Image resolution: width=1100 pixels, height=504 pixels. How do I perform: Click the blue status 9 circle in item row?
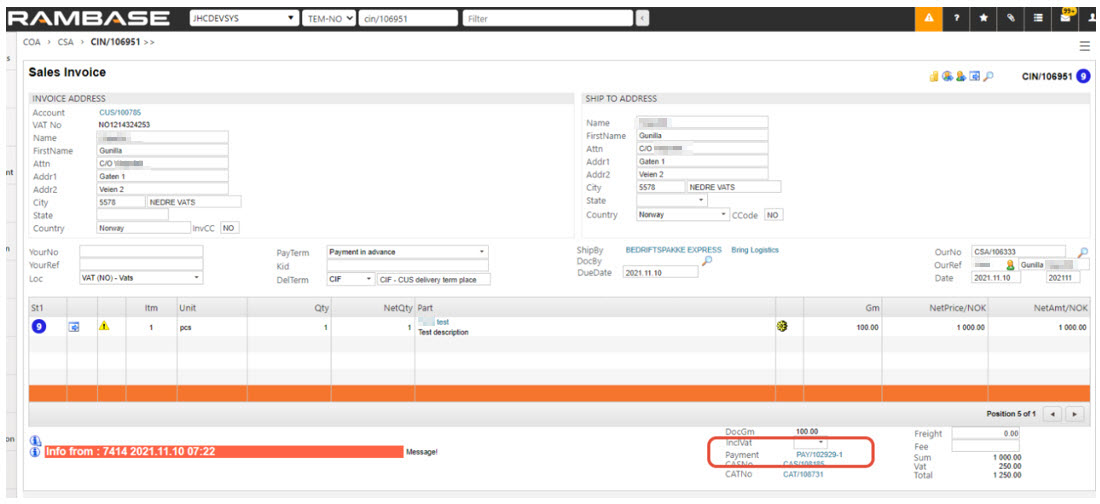pyautogui.click(x=39, y=327)
